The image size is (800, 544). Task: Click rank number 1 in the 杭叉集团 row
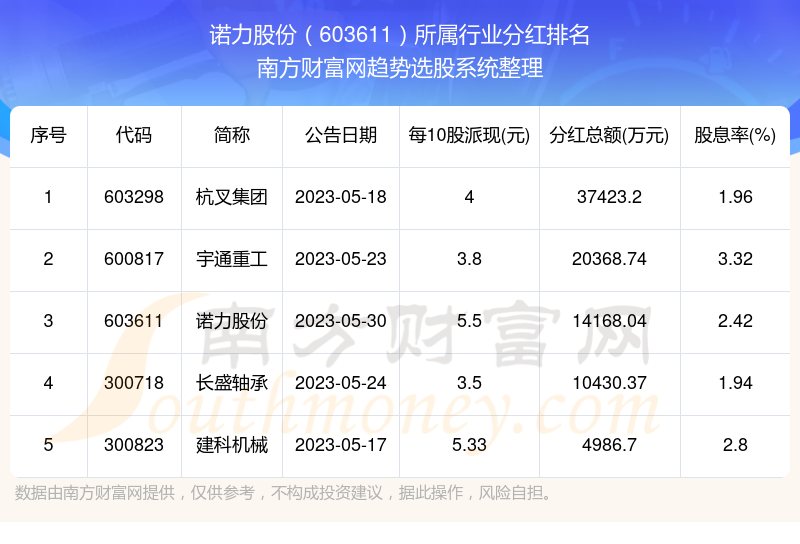click(x=48, y=197)
